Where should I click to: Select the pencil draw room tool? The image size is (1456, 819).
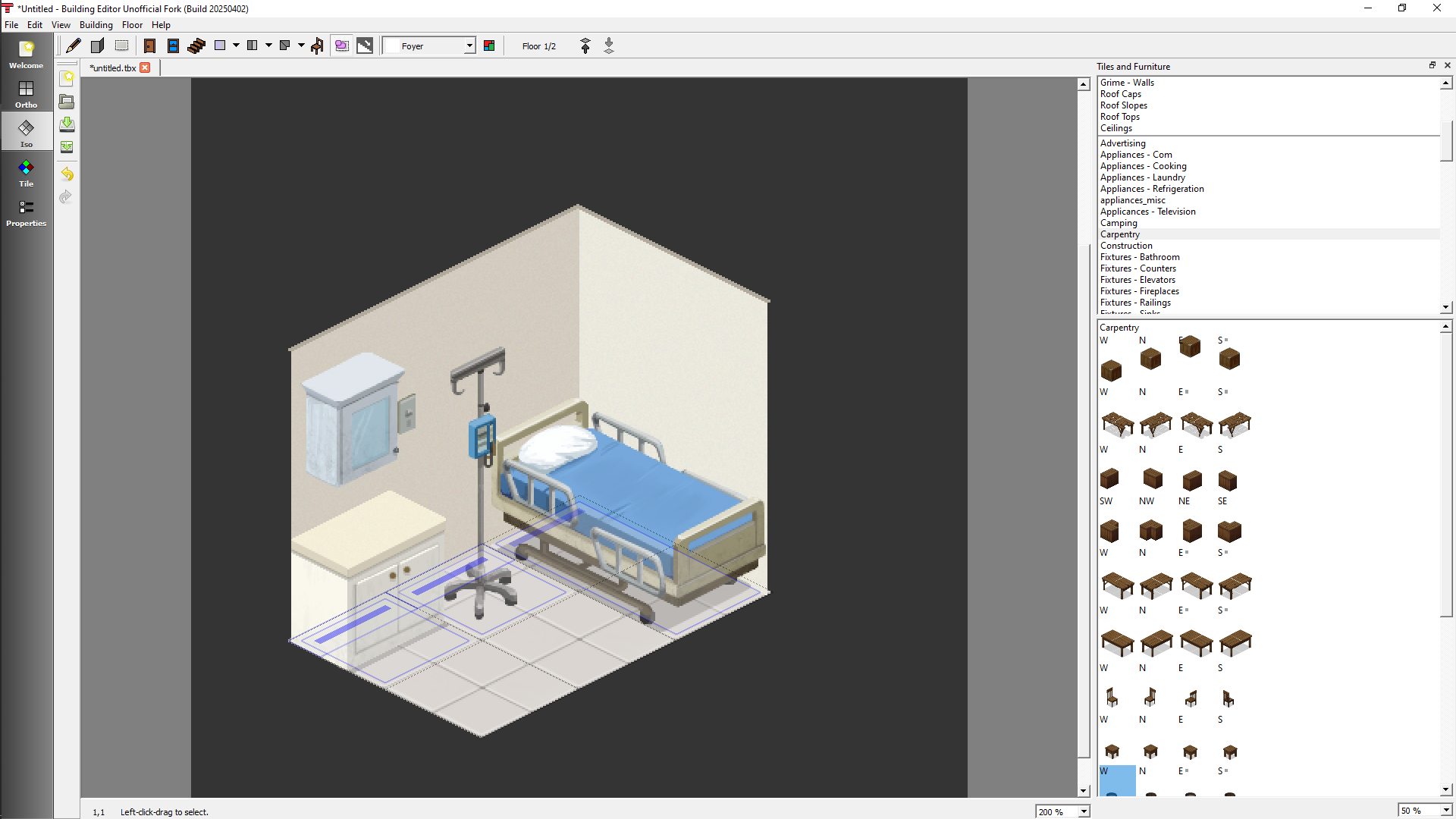pos(74,45)
